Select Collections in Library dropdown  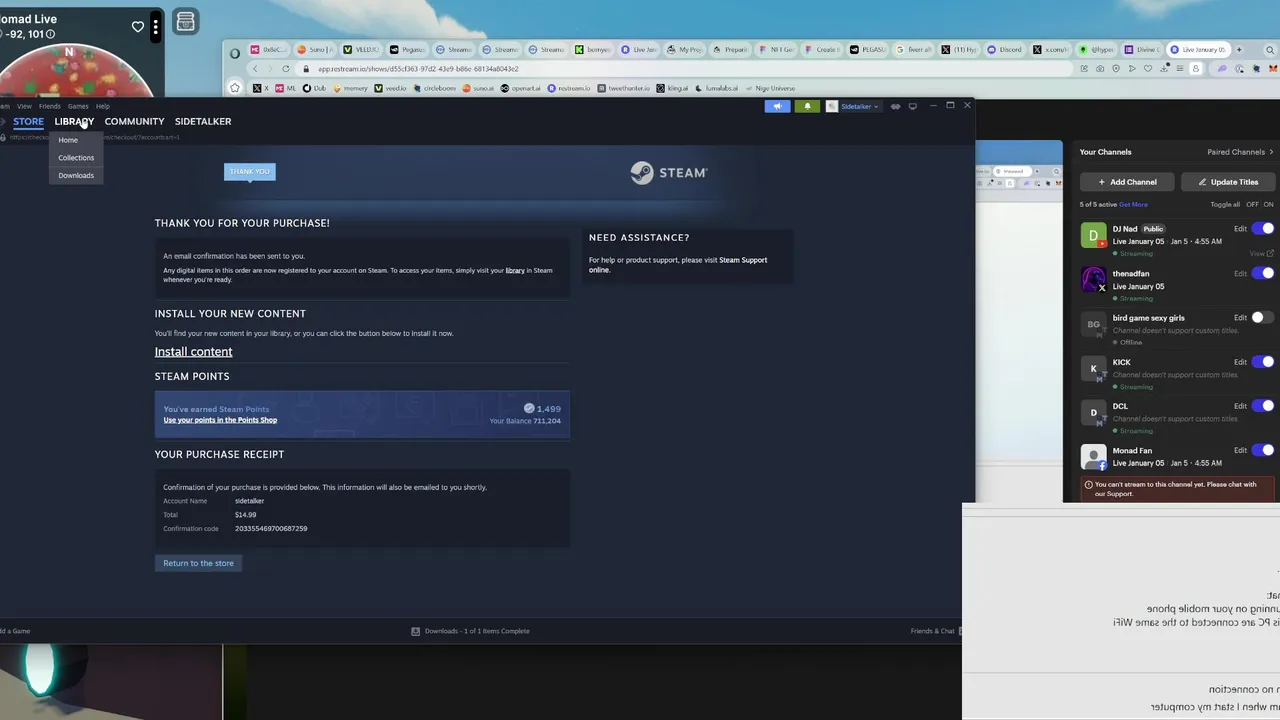point(76,158)
